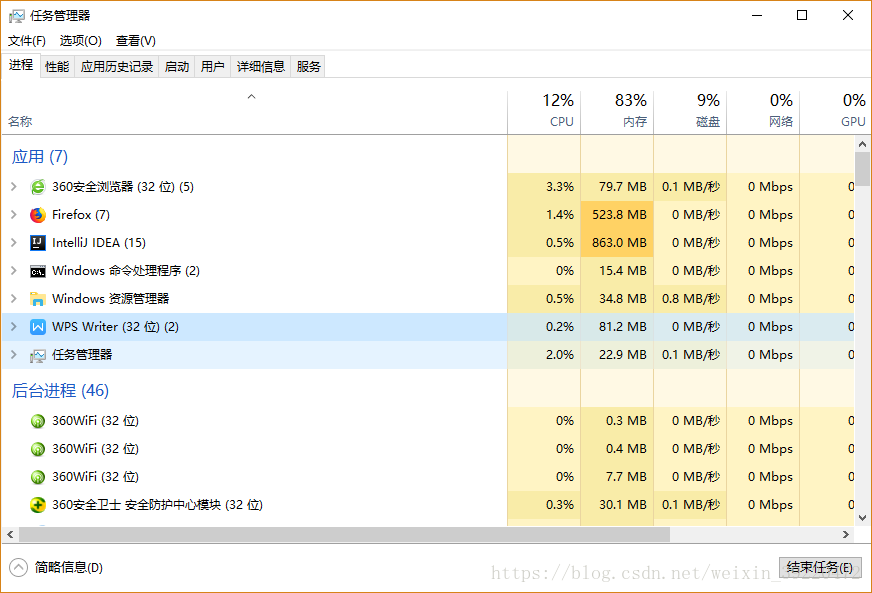The image size is (872, 593).
Task: Expand the IntelliJ IDEA (15) group
Action: coord(14,243)
